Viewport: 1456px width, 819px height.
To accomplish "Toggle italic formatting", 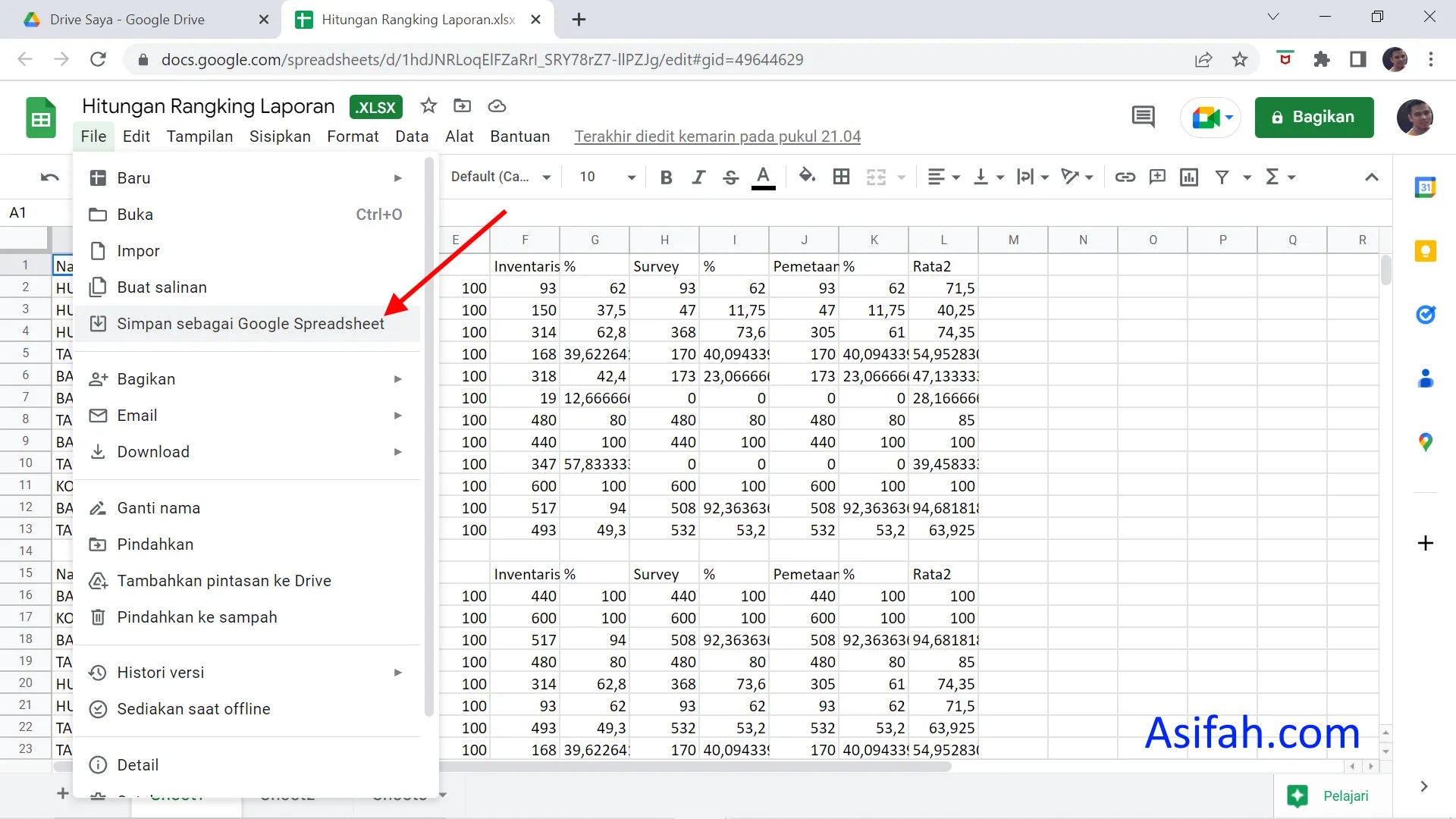I will click(x=698, y=177).
